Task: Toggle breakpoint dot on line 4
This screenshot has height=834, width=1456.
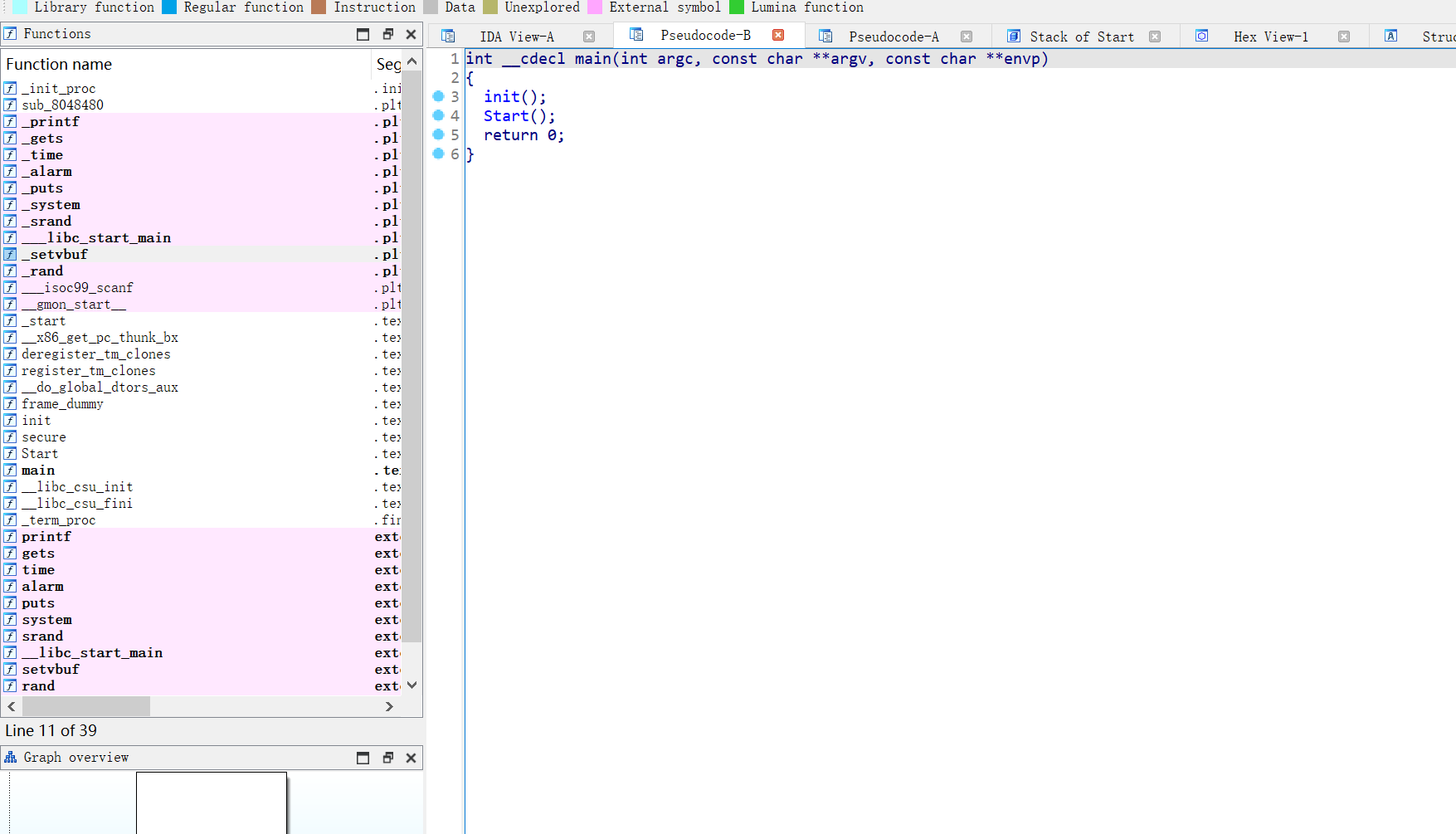Action: pos(439,115)
